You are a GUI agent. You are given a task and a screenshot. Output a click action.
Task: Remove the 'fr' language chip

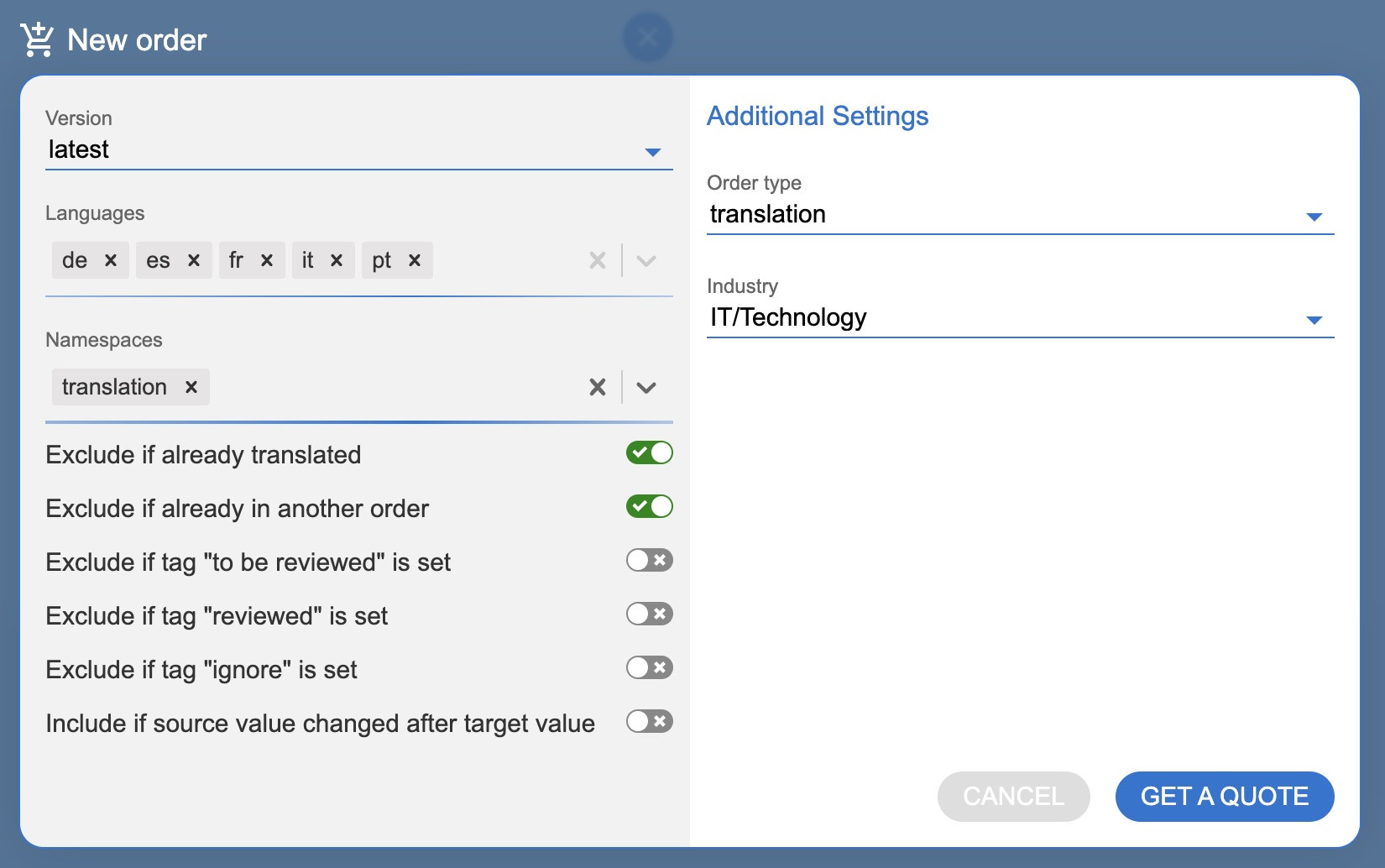pyautogui.click(x=267, y=260)
